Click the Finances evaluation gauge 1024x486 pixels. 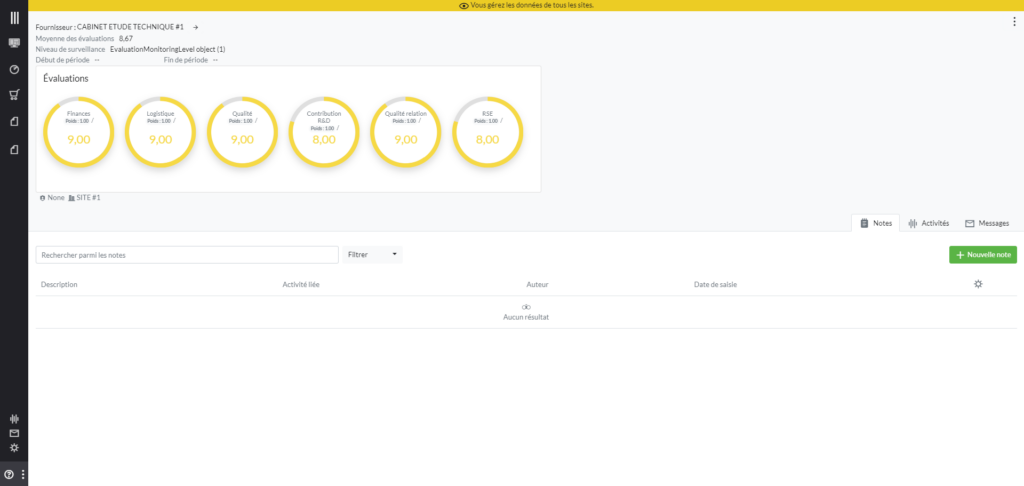pyautogui.click(x=79, y=131)
